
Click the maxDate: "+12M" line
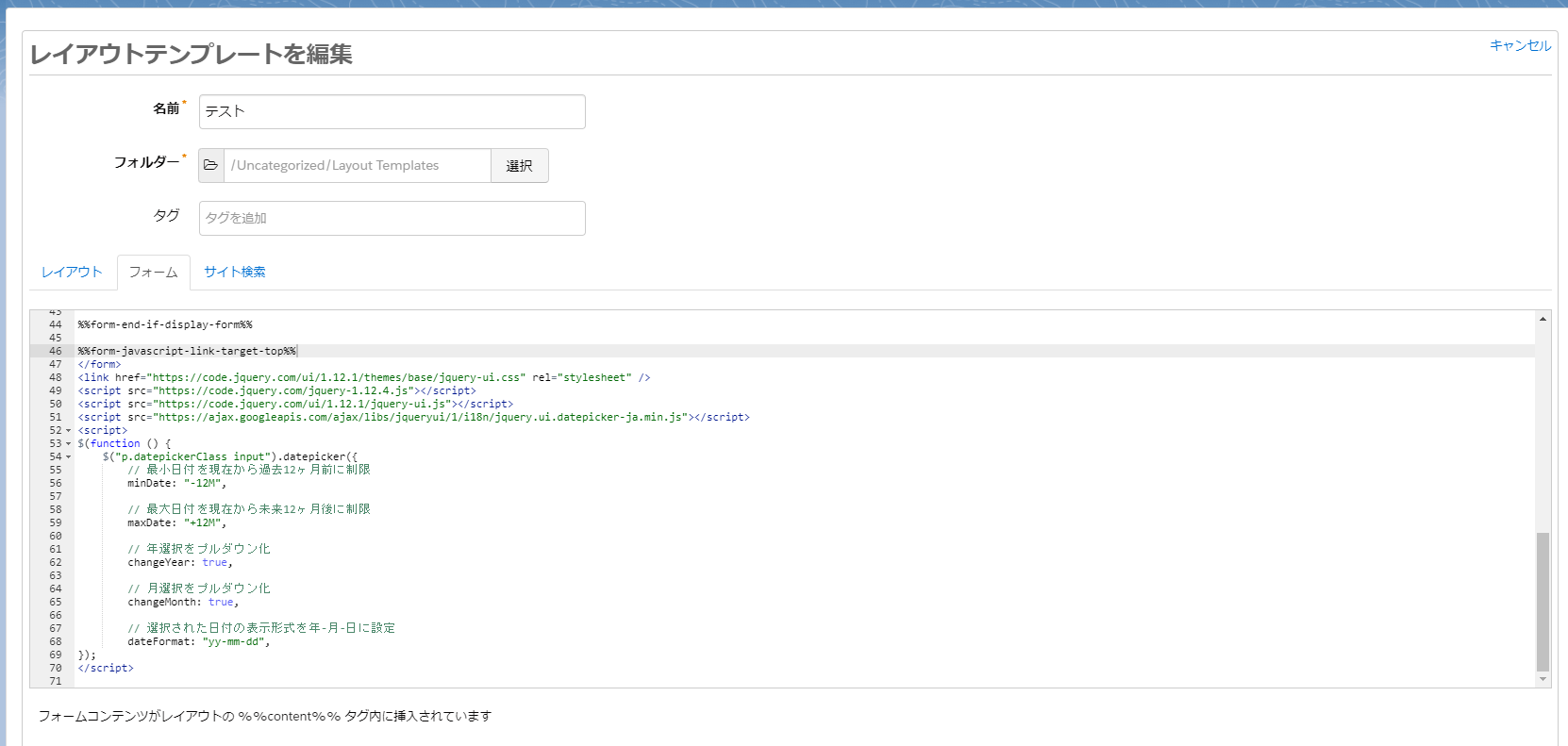(x=177, y=522)
